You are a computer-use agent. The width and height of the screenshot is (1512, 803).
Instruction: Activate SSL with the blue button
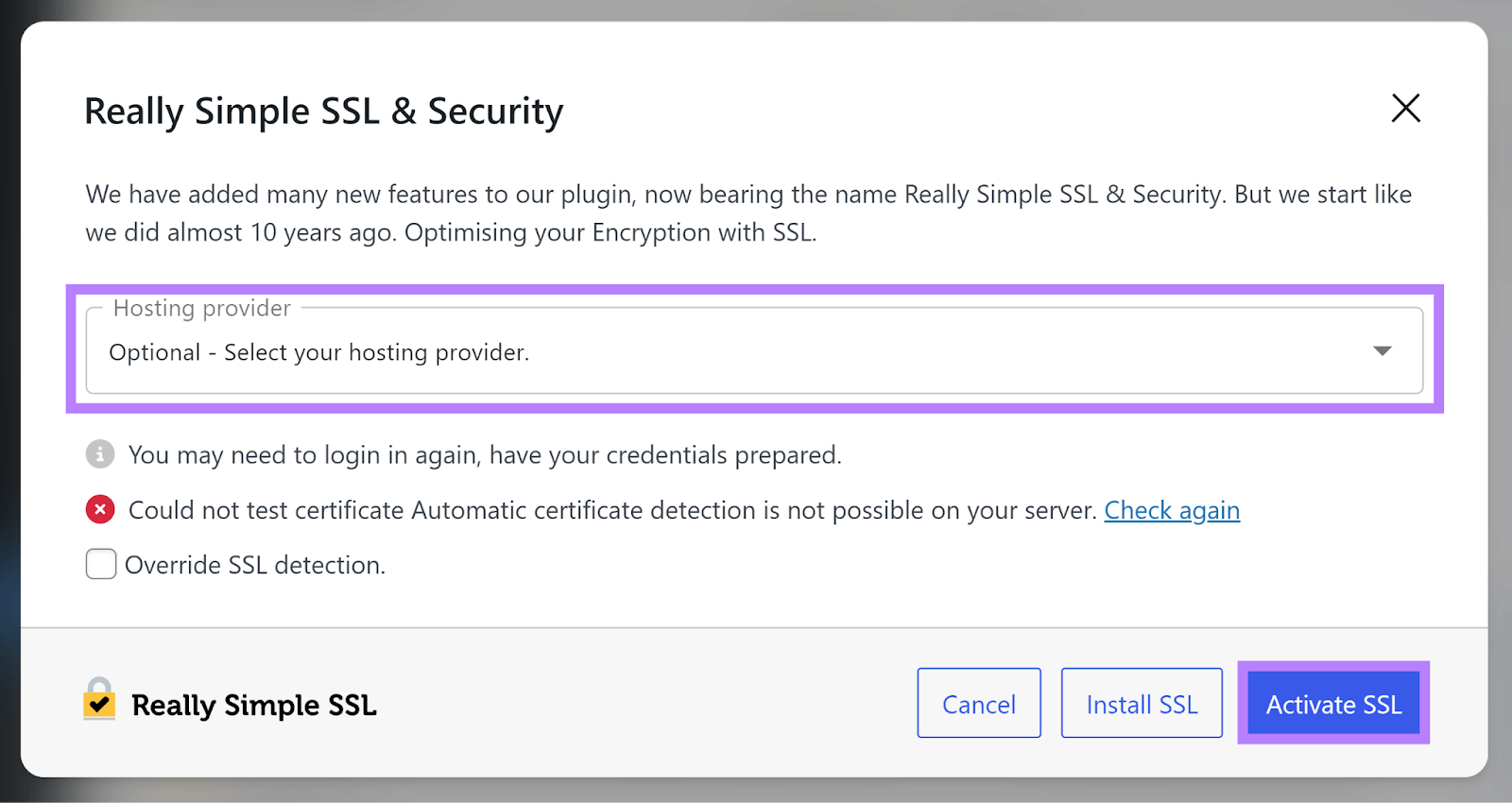(1332, 704)
